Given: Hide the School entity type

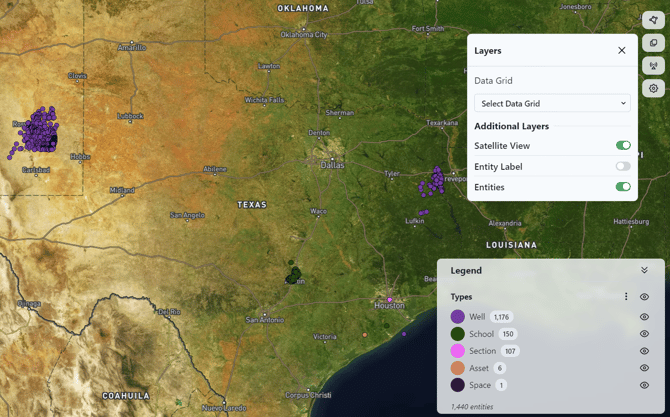Looking at the screenshot, I should 644,334.
